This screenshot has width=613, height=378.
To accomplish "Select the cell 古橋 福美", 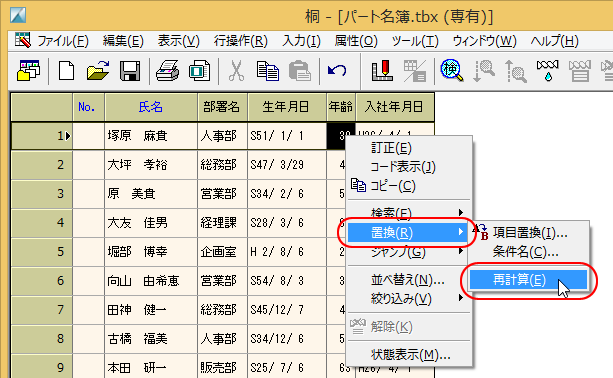I will tap(151, 339).
